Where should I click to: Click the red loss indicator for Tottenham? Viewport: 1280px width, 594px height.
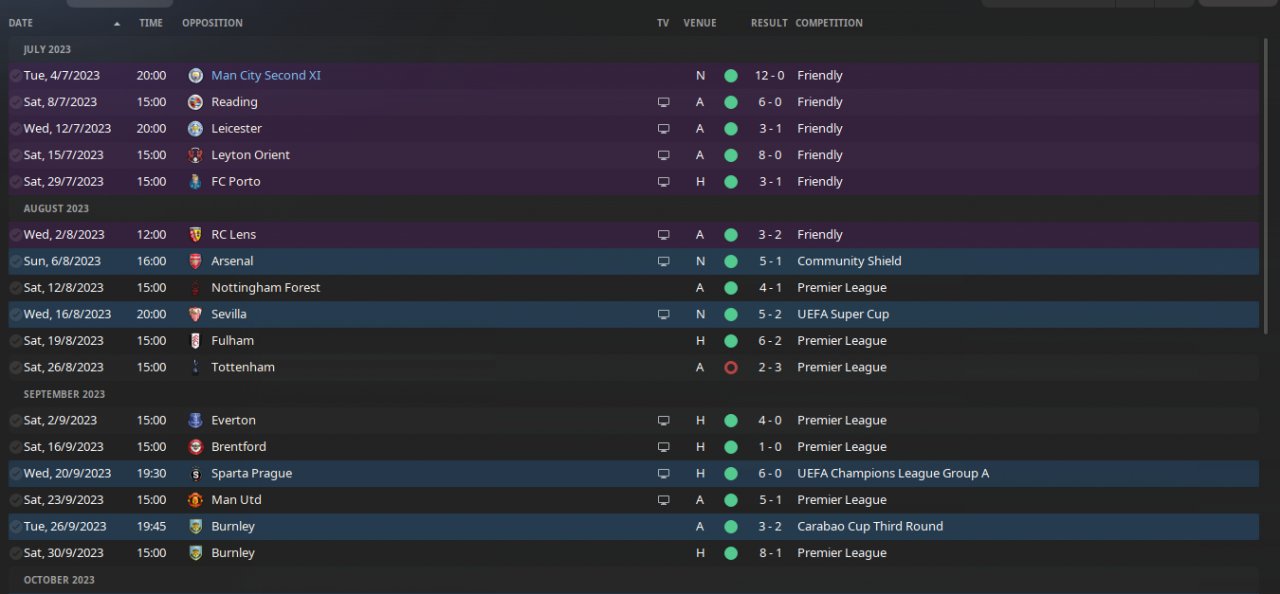point(731,368)
